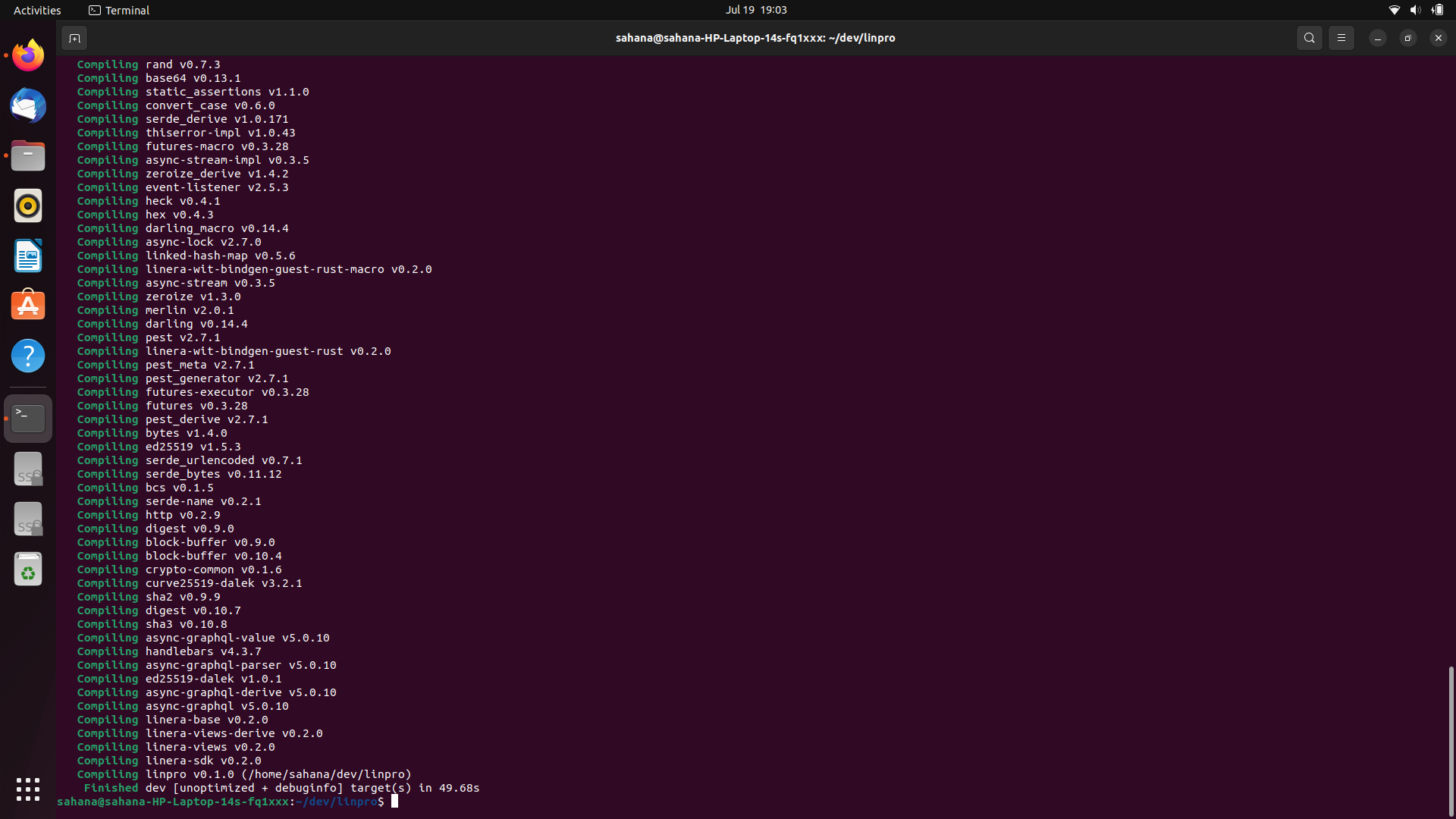
Task: Expand system tray status menu
Action: 1415,10
